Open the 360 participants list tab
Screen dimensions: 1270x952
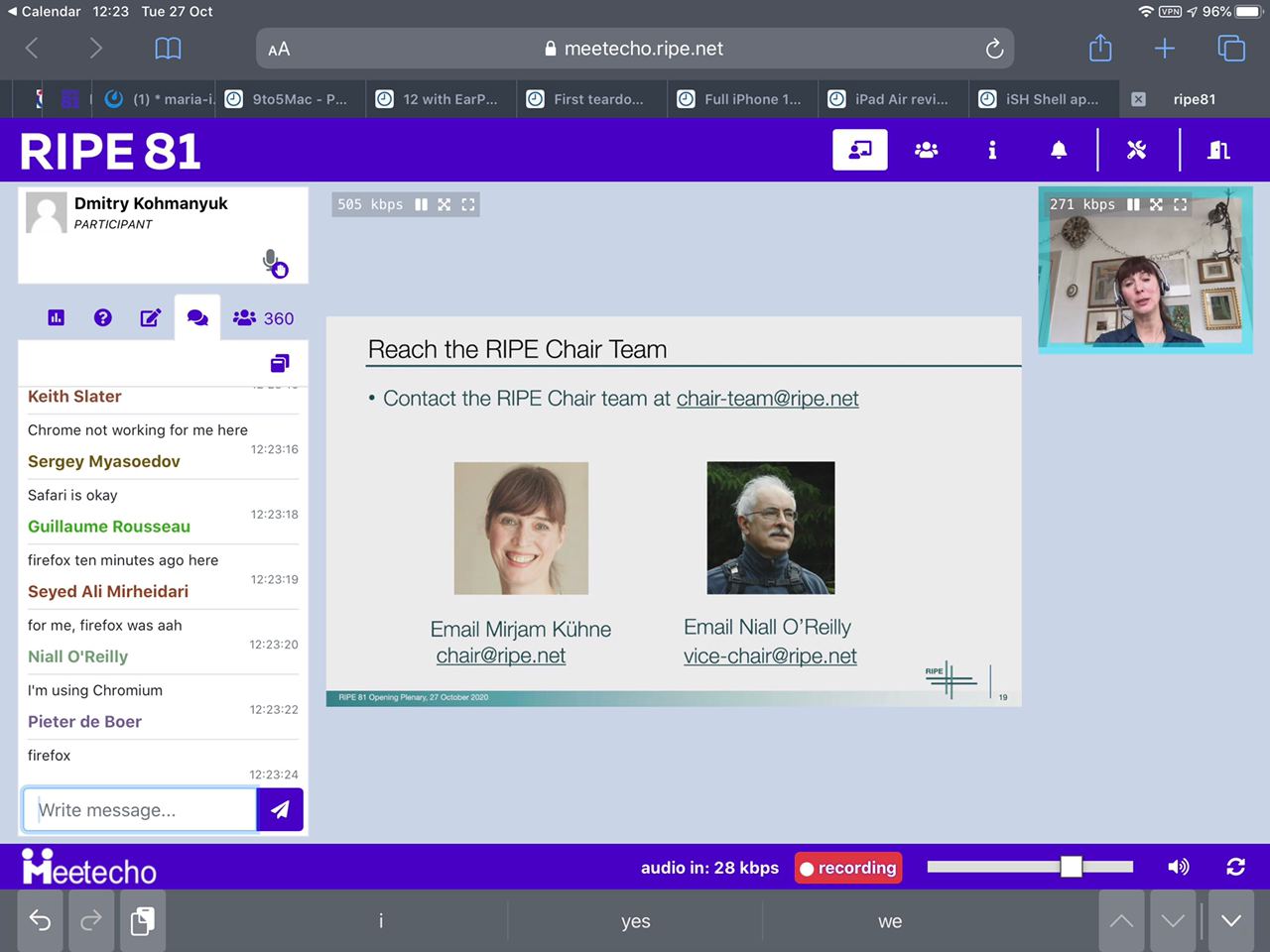[x=263, y=318]
